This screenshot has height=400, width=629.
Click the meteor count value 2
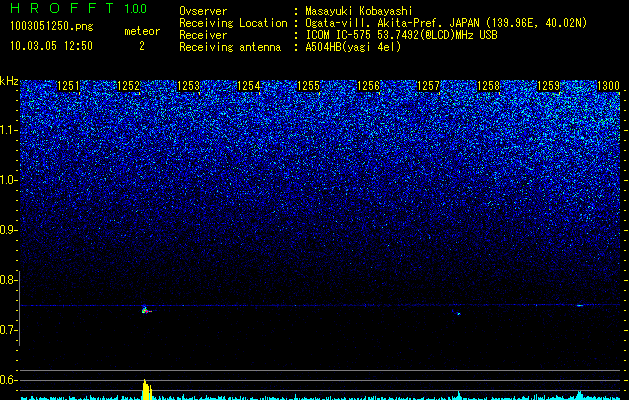(142, 46)
